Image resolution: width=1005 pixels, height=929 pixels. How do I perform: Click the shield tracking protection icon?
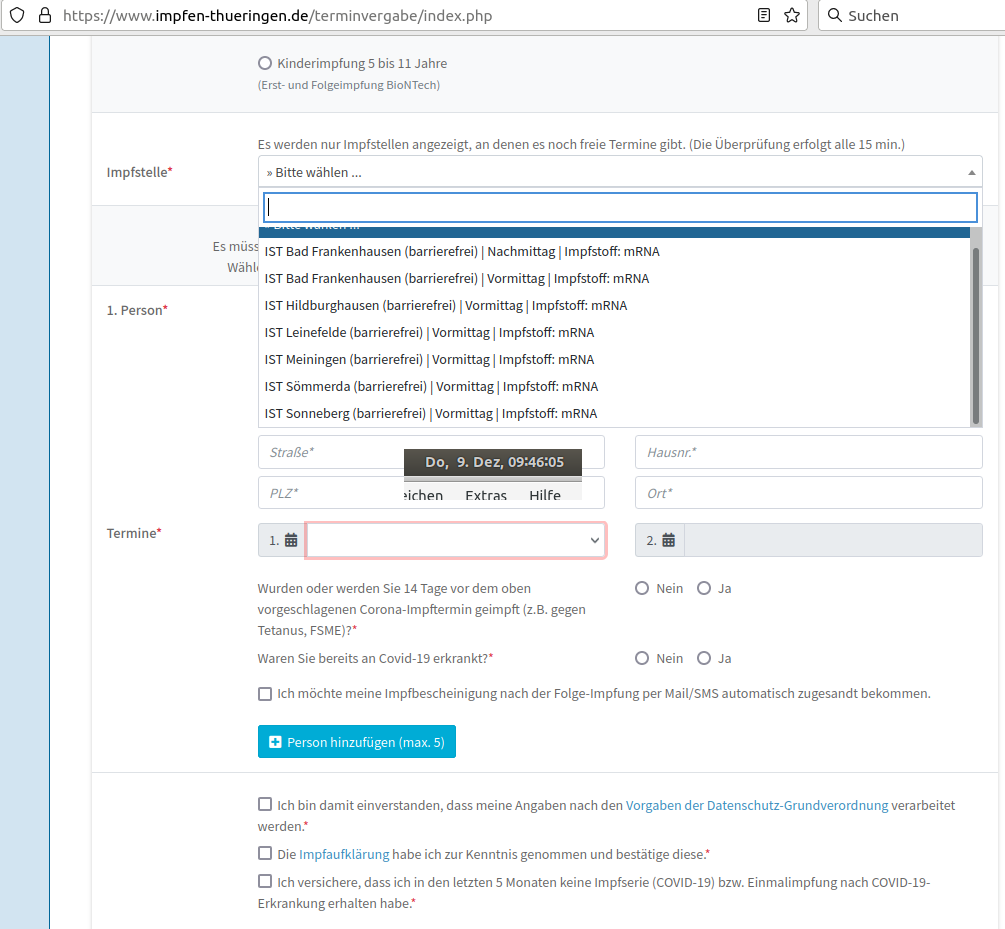17,16
